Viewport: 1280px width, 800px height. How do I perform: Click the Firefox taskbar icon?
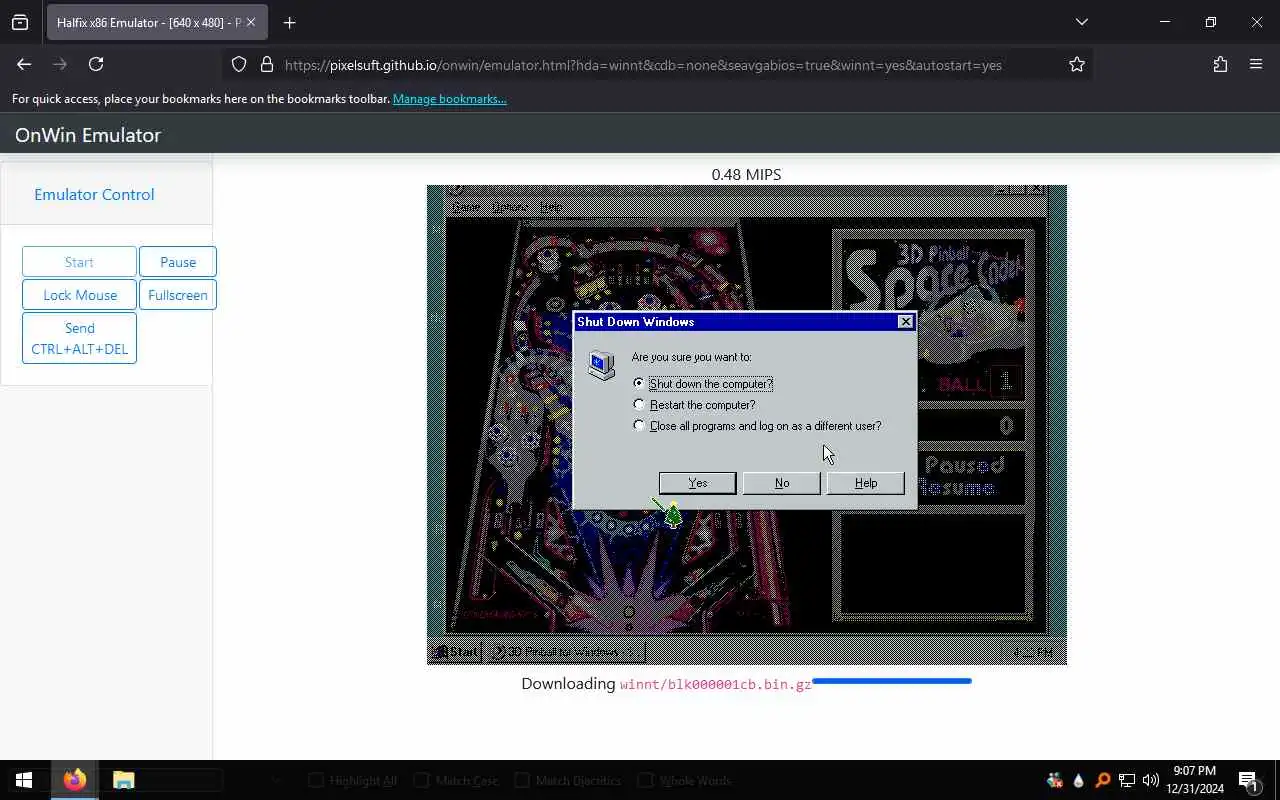74,780
